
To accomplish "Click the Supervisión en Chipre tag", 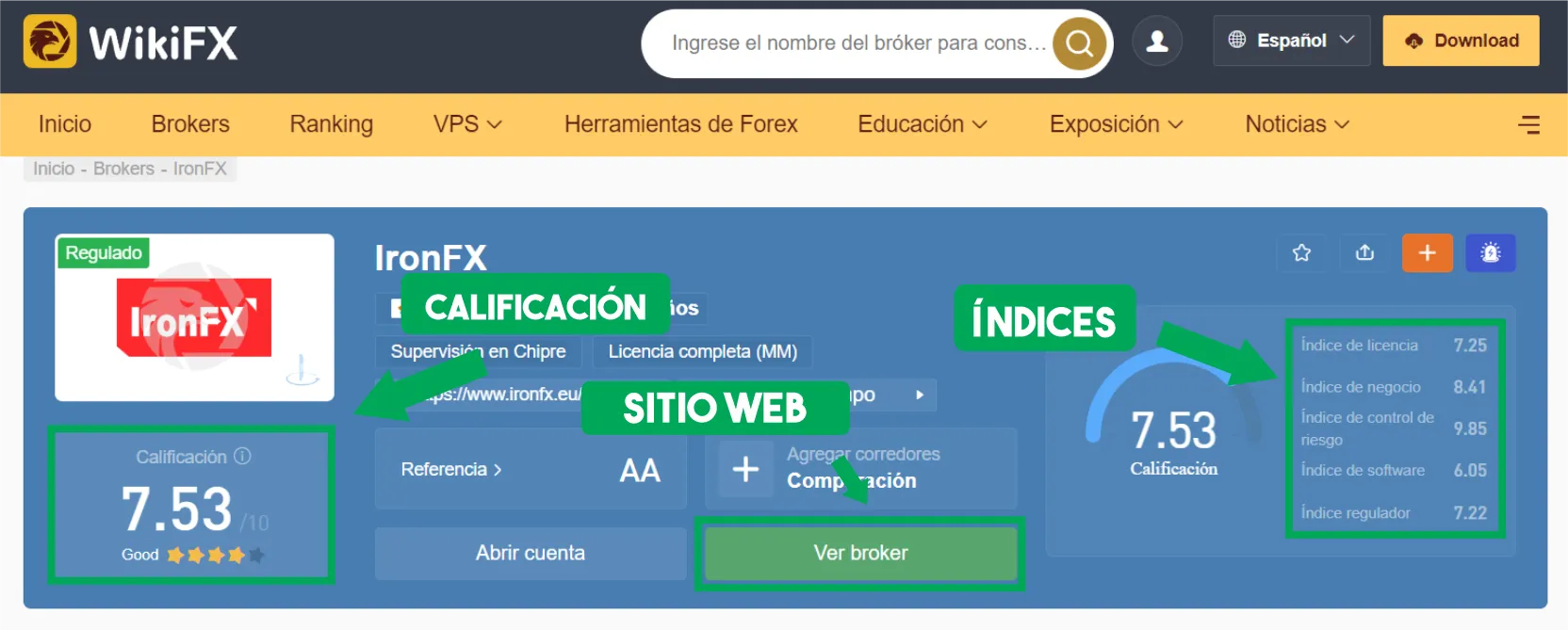I will point(478,351).
